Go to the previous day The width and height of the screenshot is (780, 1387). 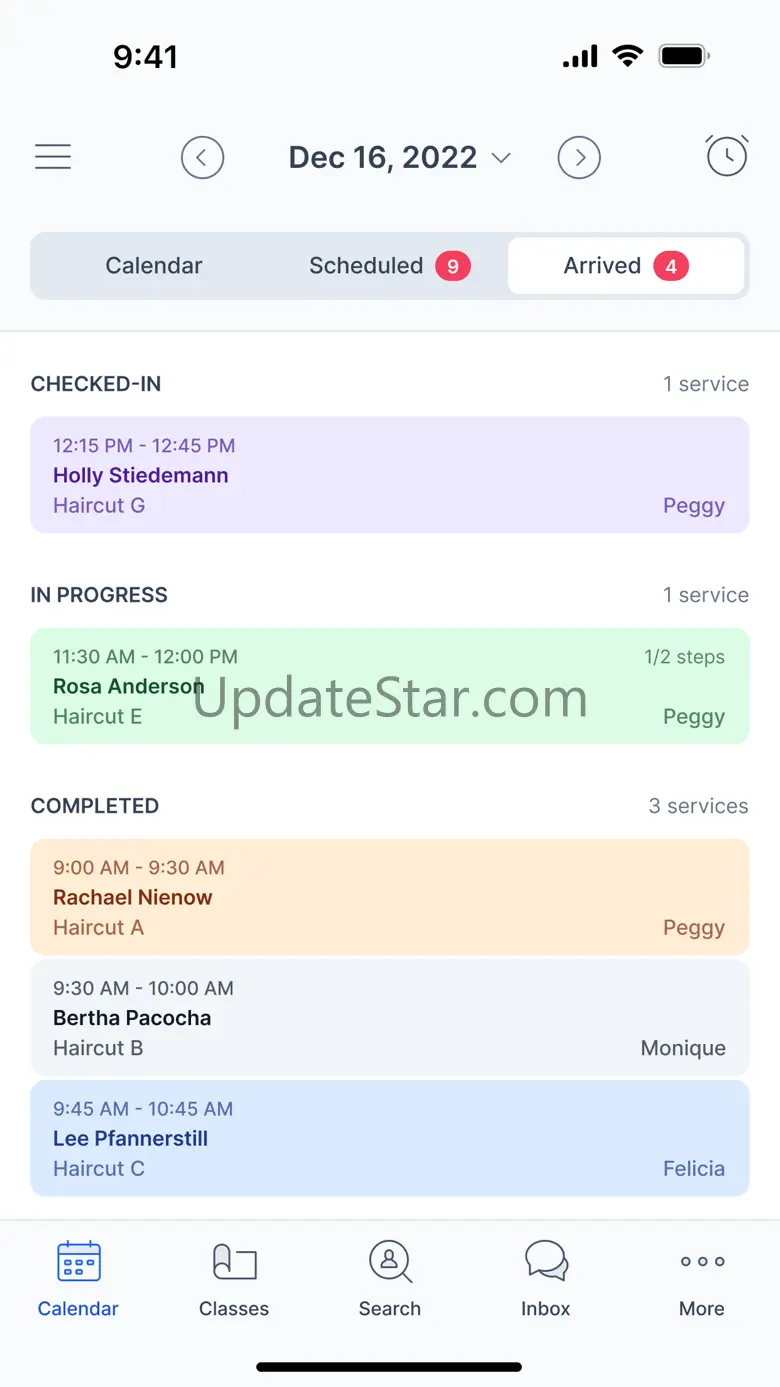point(202,158)
